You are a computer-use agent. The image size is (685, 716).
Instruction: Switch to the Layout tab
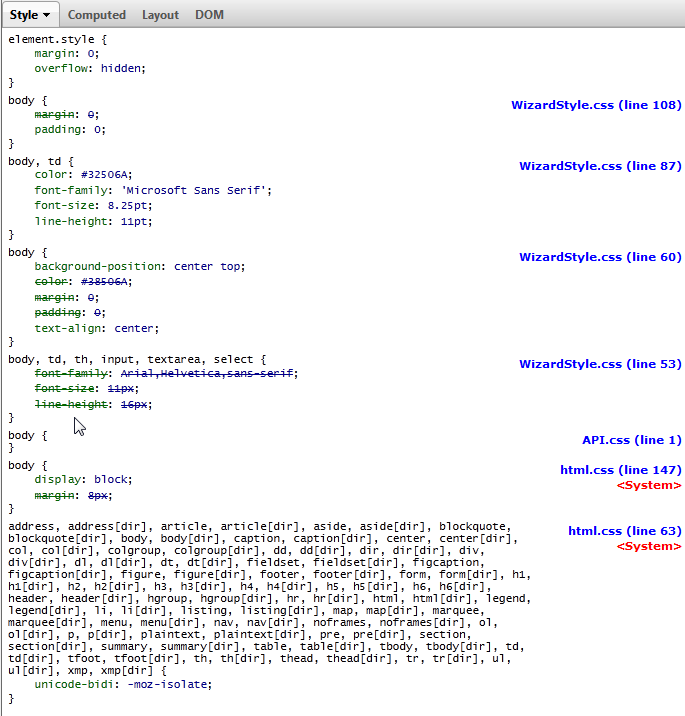coord(160,15)
